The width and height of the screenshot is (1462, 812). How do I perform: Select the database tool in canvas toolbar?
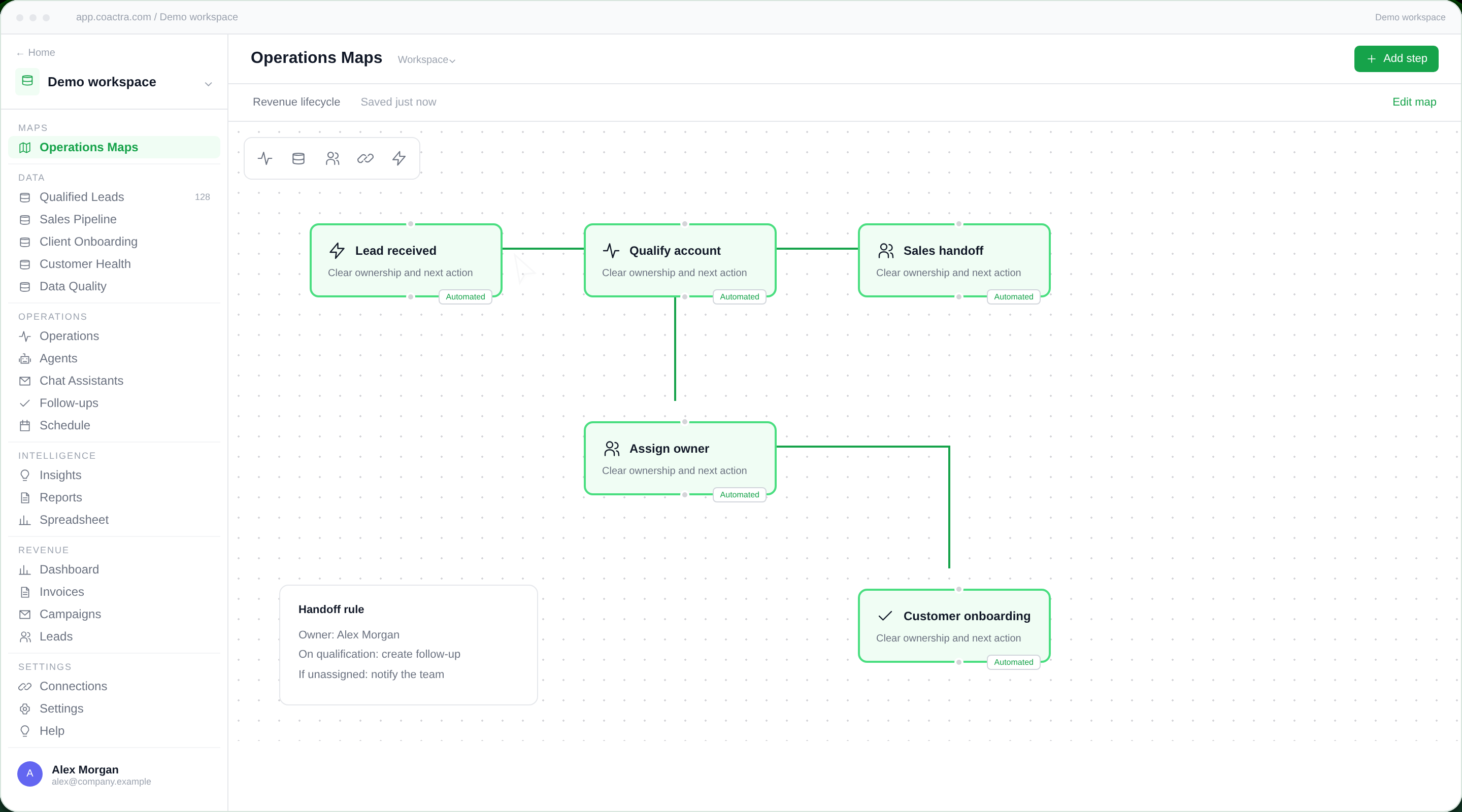tap(298, 158)
